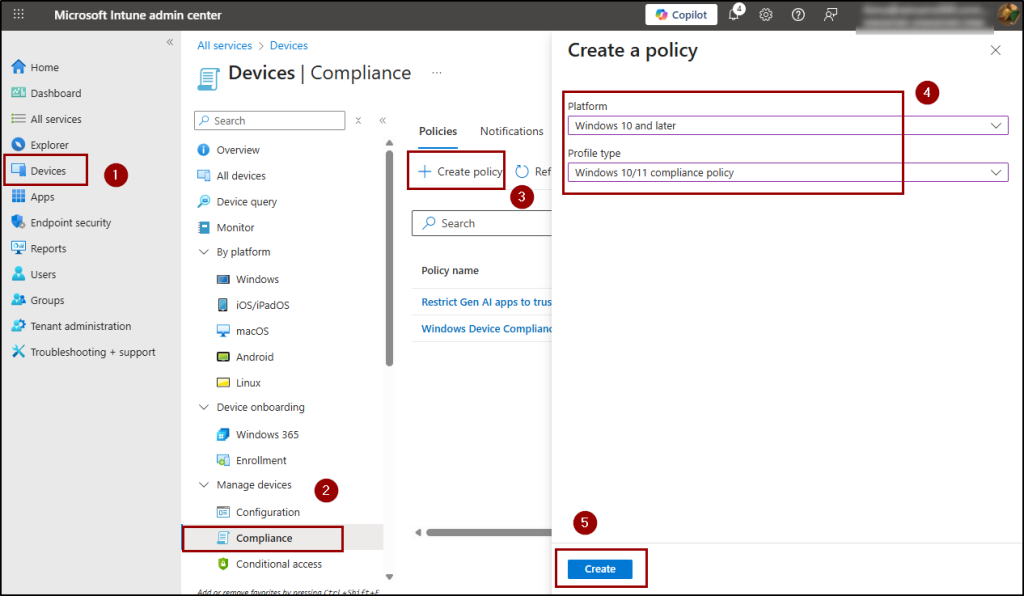Open the Copilot assistant
The height and width of the screenshot is (596, 1024).
681,14
